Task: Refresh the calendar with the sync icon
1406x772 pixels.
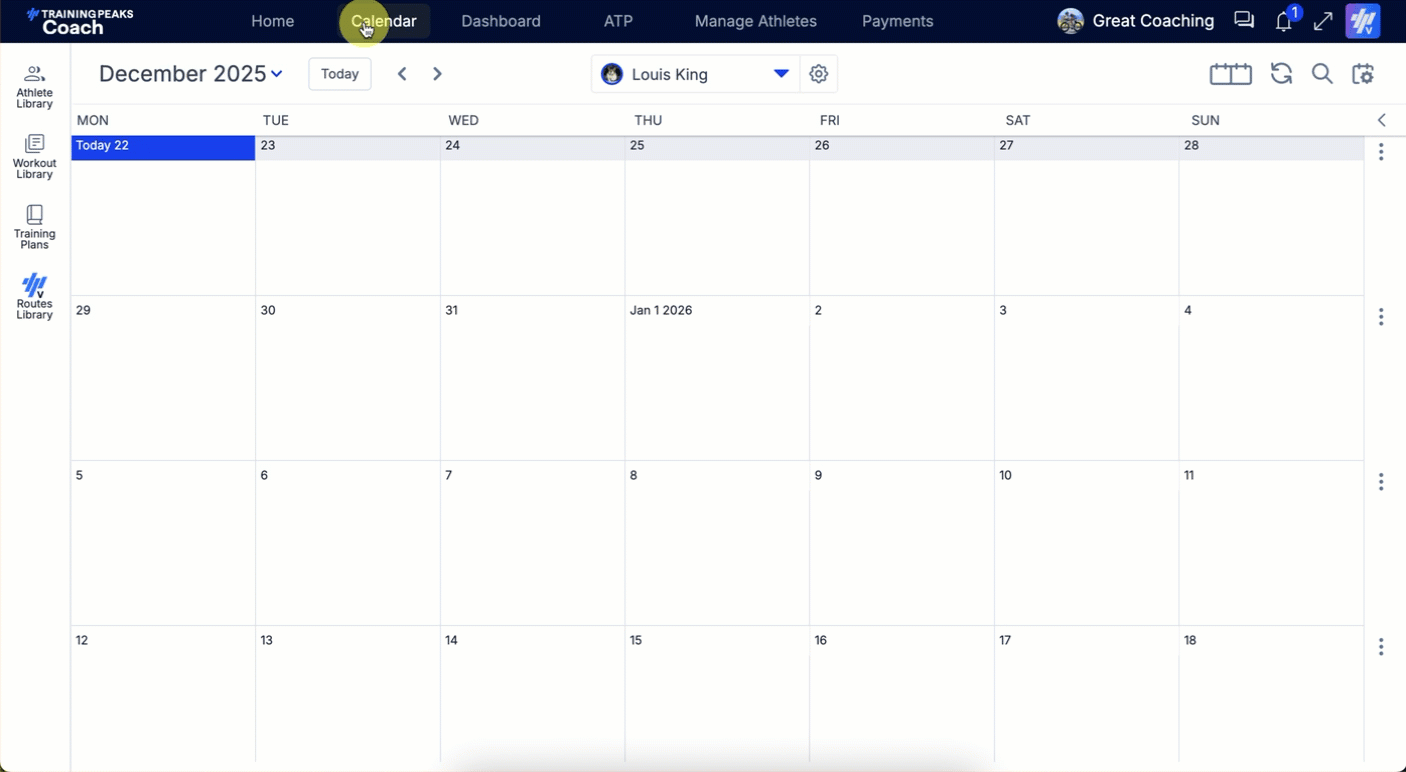Action: [1281, 74]
